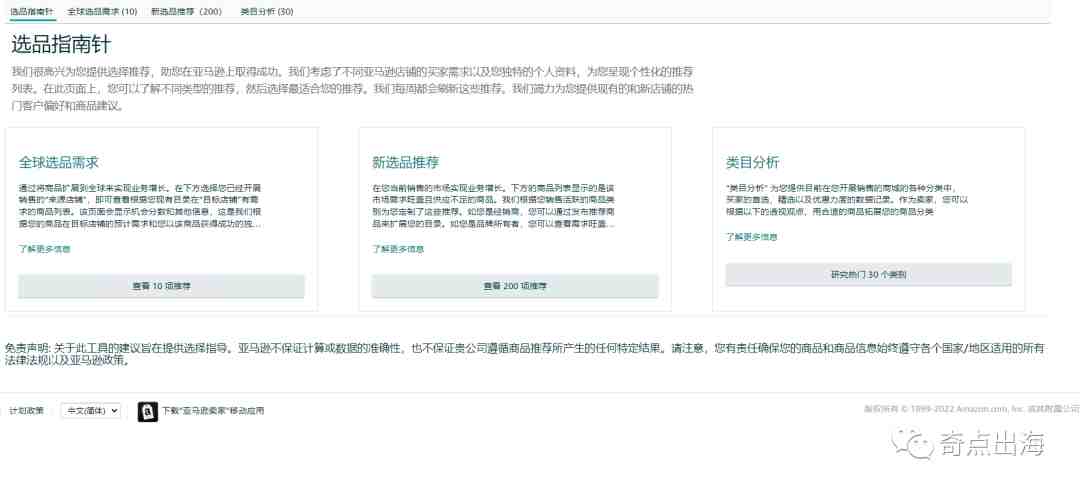Image resolution: width=1080 pixels, height=491 pixels.
Task: Click the 类目分析 card heading
Action: [x=752, y=163]
